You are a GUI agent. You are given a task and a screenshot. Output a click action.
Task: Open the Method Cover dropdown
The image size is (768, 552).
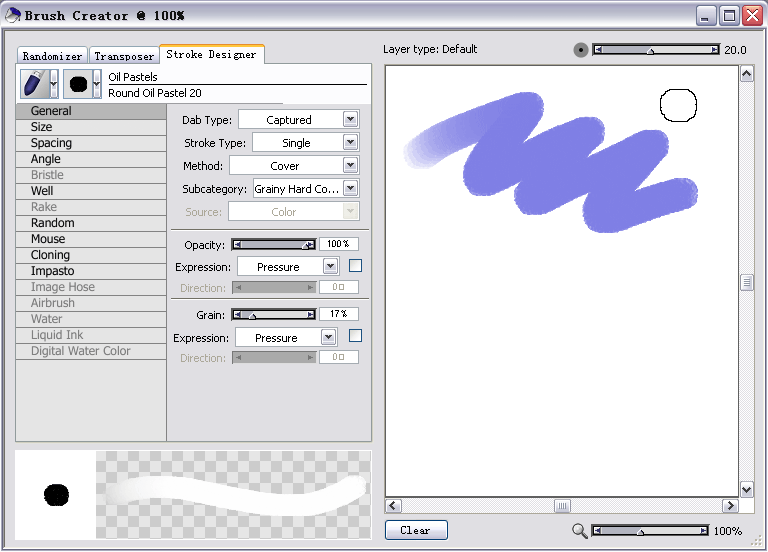tap(349, 165)
